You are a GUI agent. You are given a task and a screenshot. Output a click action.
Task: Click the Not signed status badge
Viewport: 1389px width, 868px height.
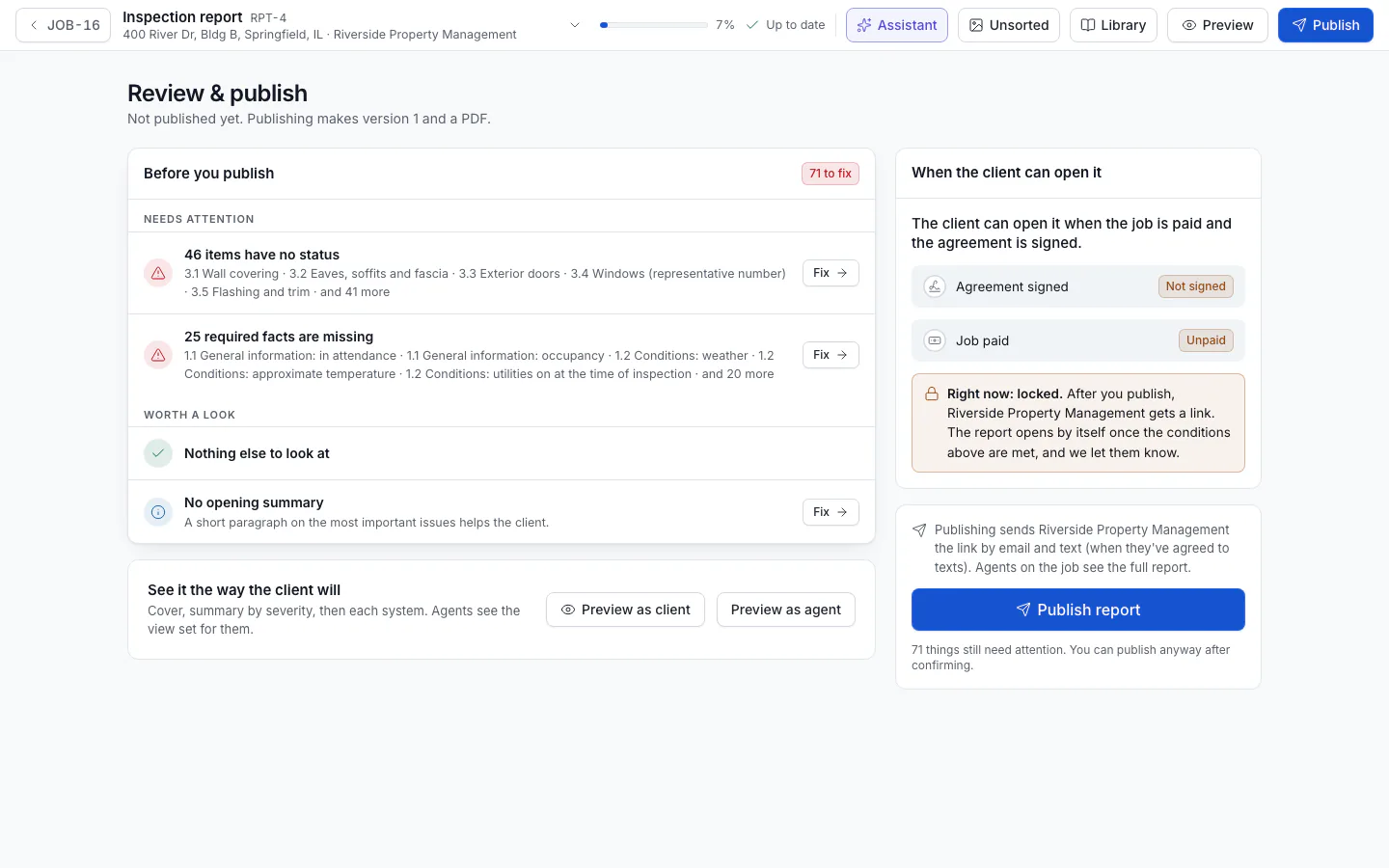(x=1195, y=286)
